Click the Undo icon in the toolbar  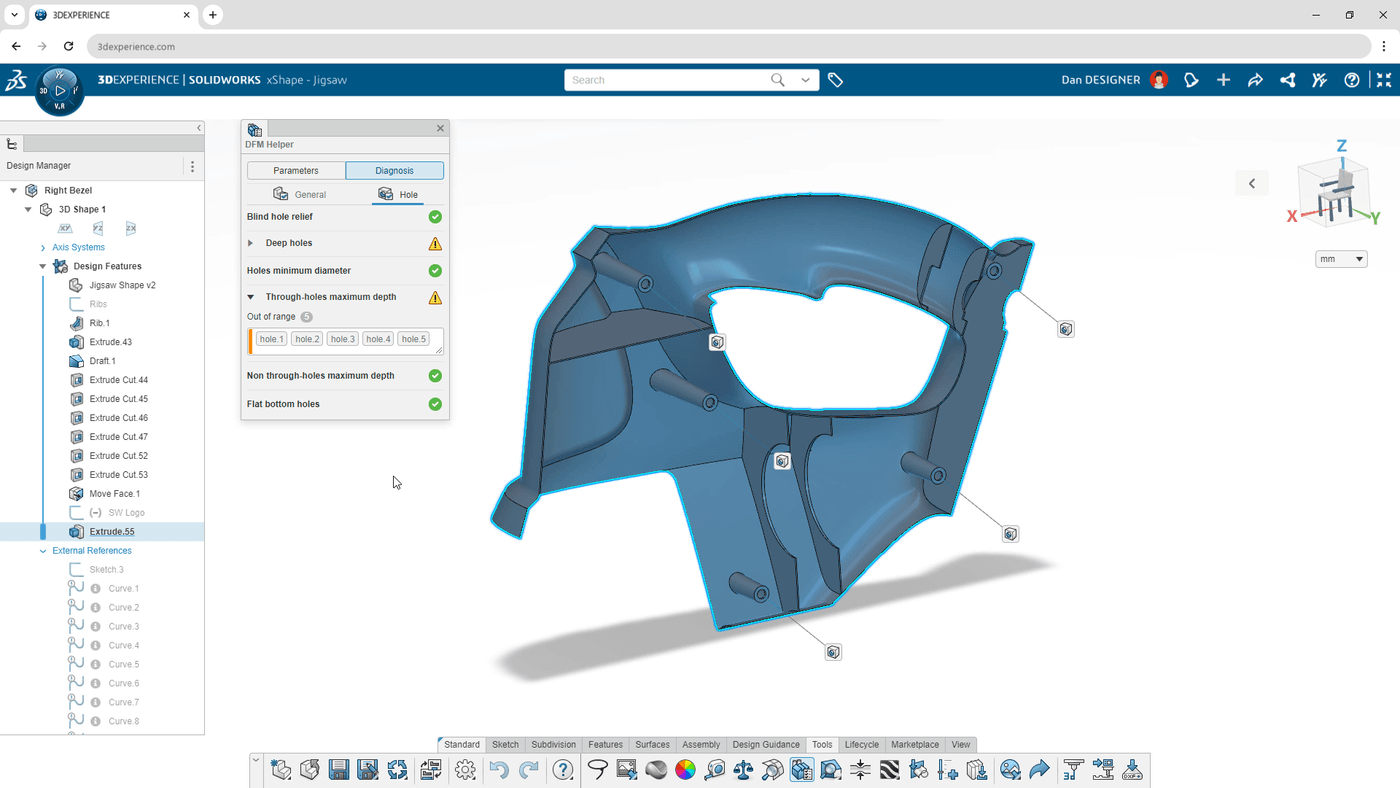tap(498, 769)
